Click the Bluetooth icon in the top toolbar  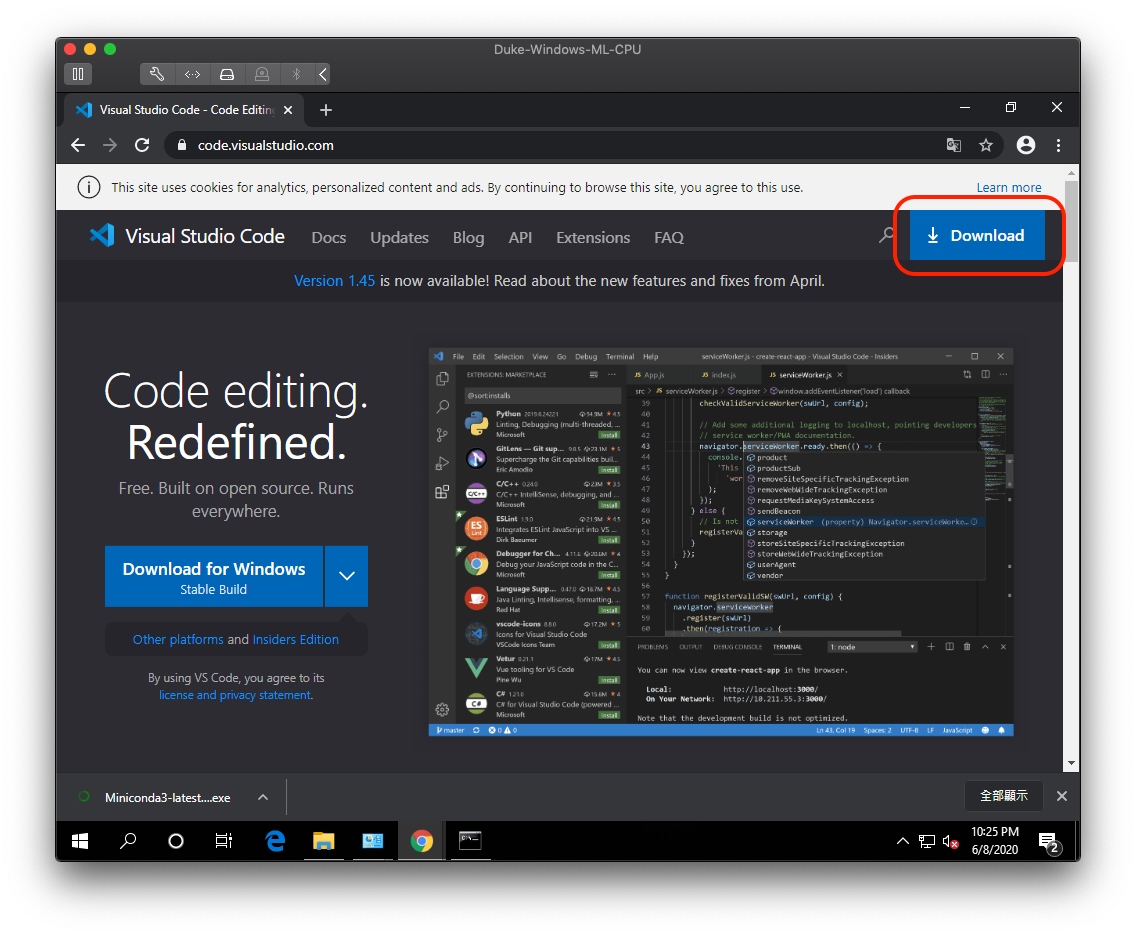click(x=294, y=73)
